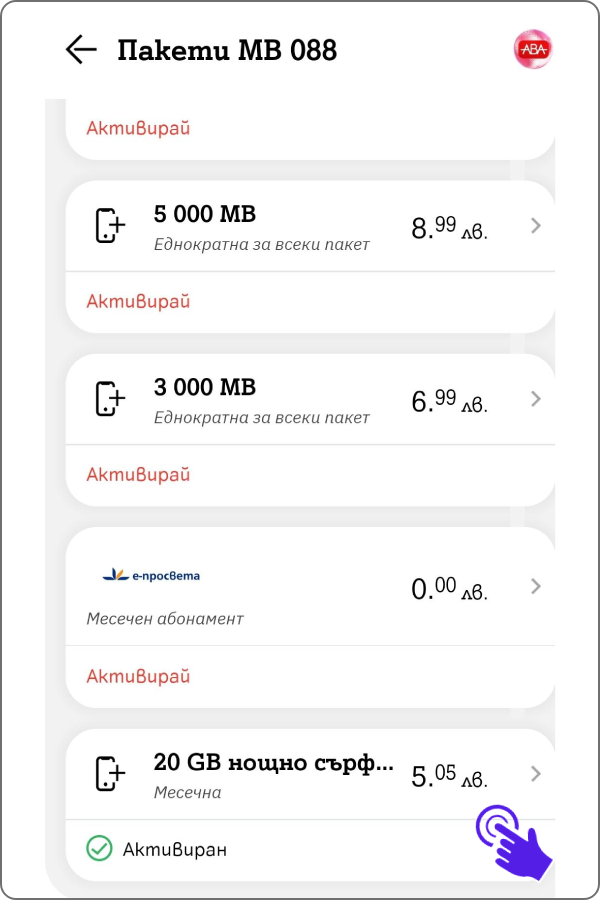Expand е-просвета subscription chevron

(x=536, y=586)
